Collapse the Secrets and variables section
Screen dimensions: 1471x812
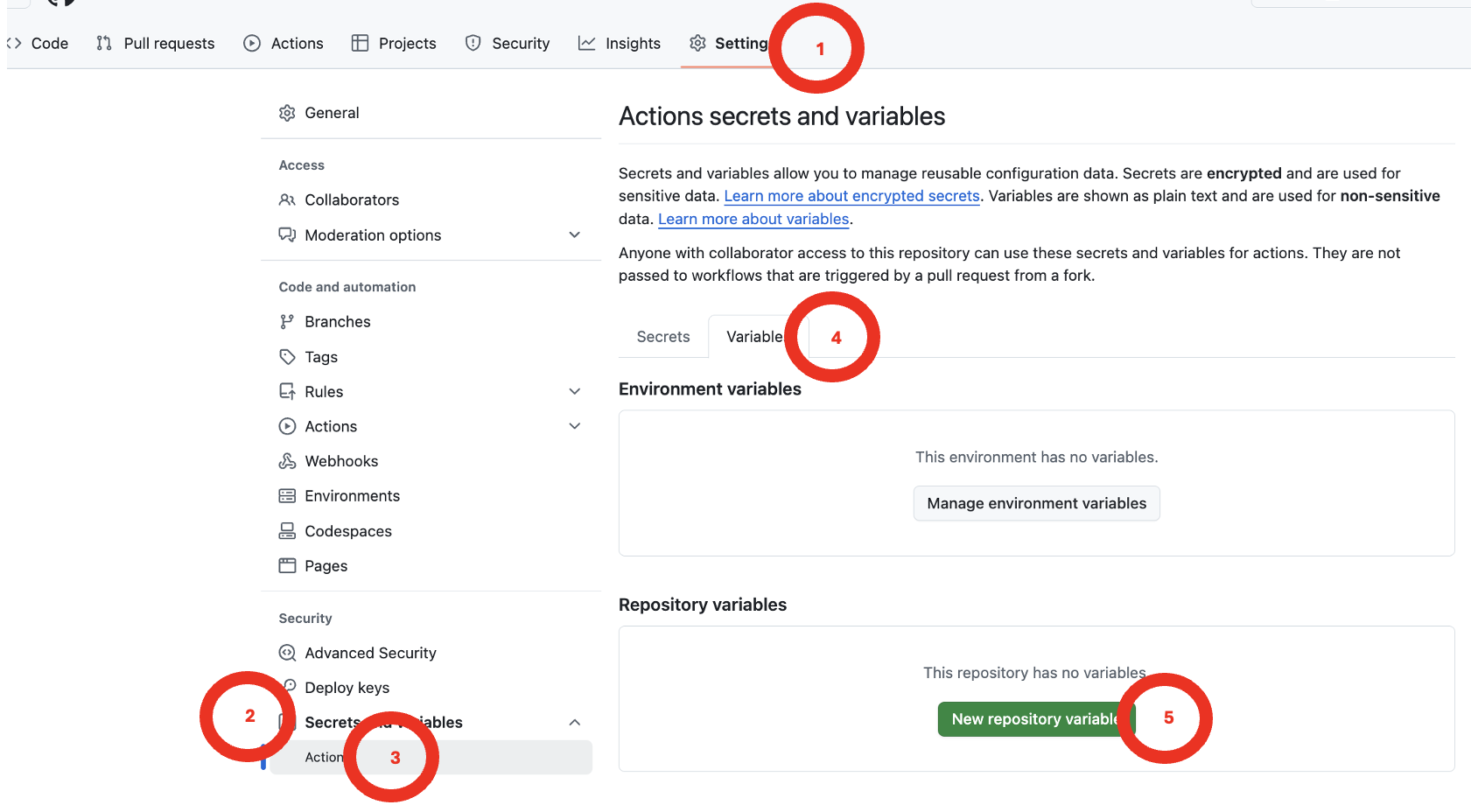(x=574, y=723)
